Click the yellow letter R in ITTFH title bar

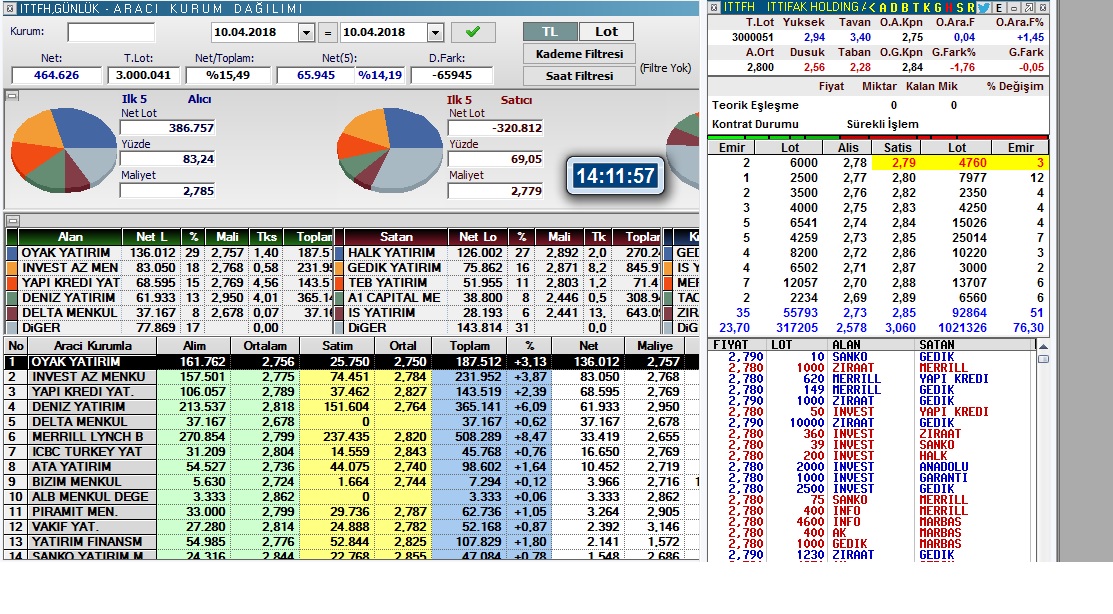tap(970, 8)
